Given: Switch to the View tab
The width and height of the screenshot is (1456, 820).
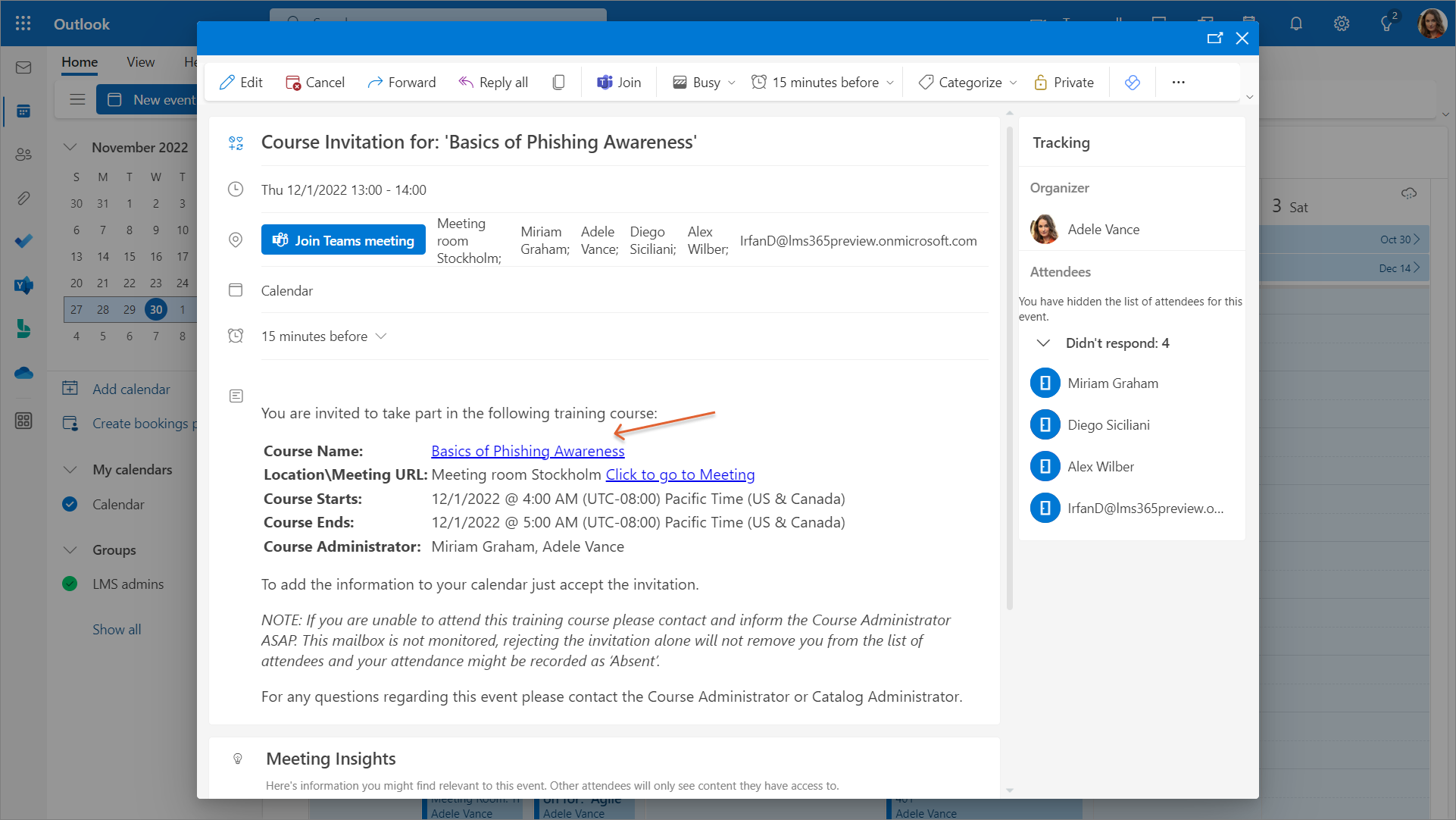Looking at the screenshot, I should [x=140, y=62].
